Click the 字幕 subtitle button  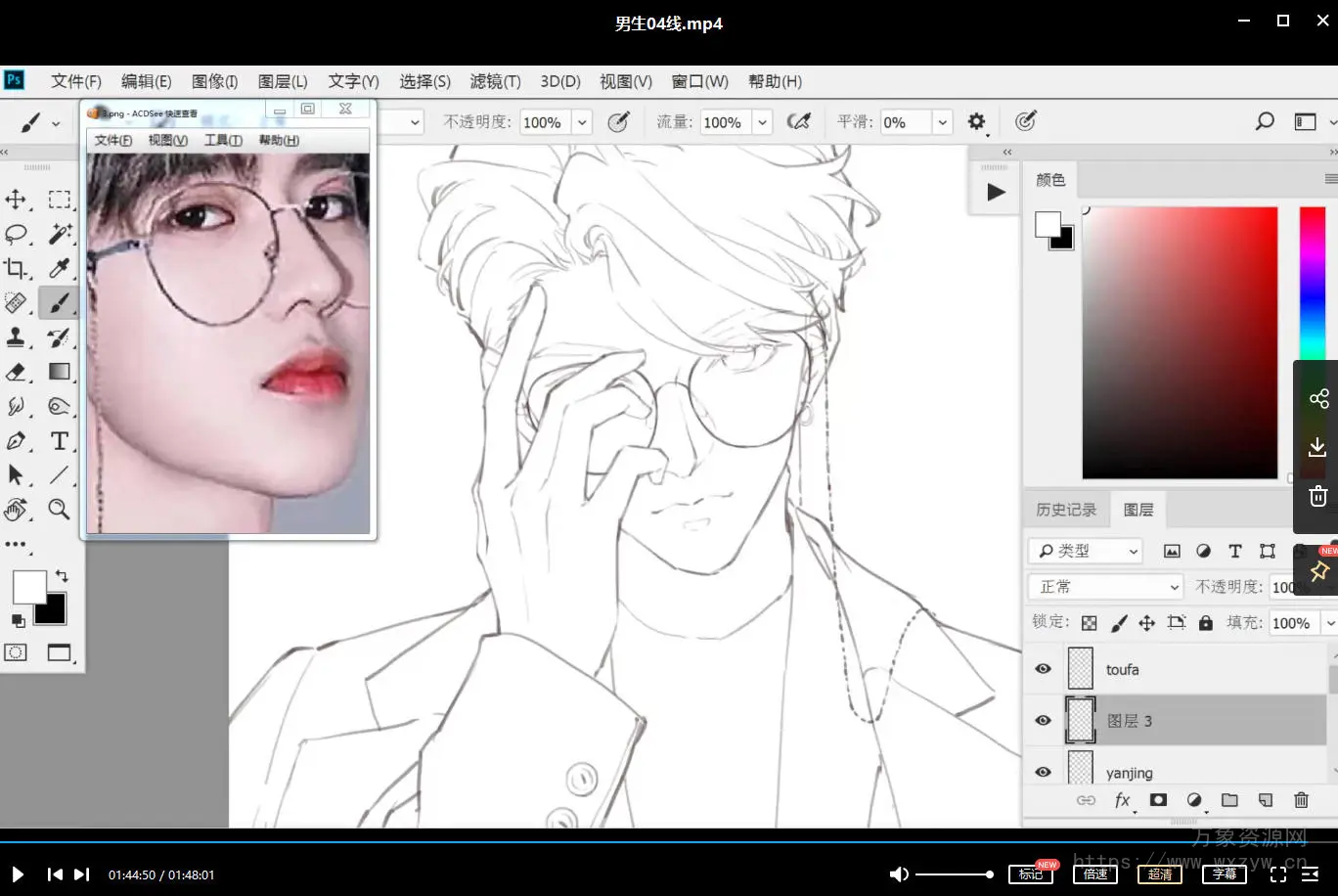click(1225, 874)
